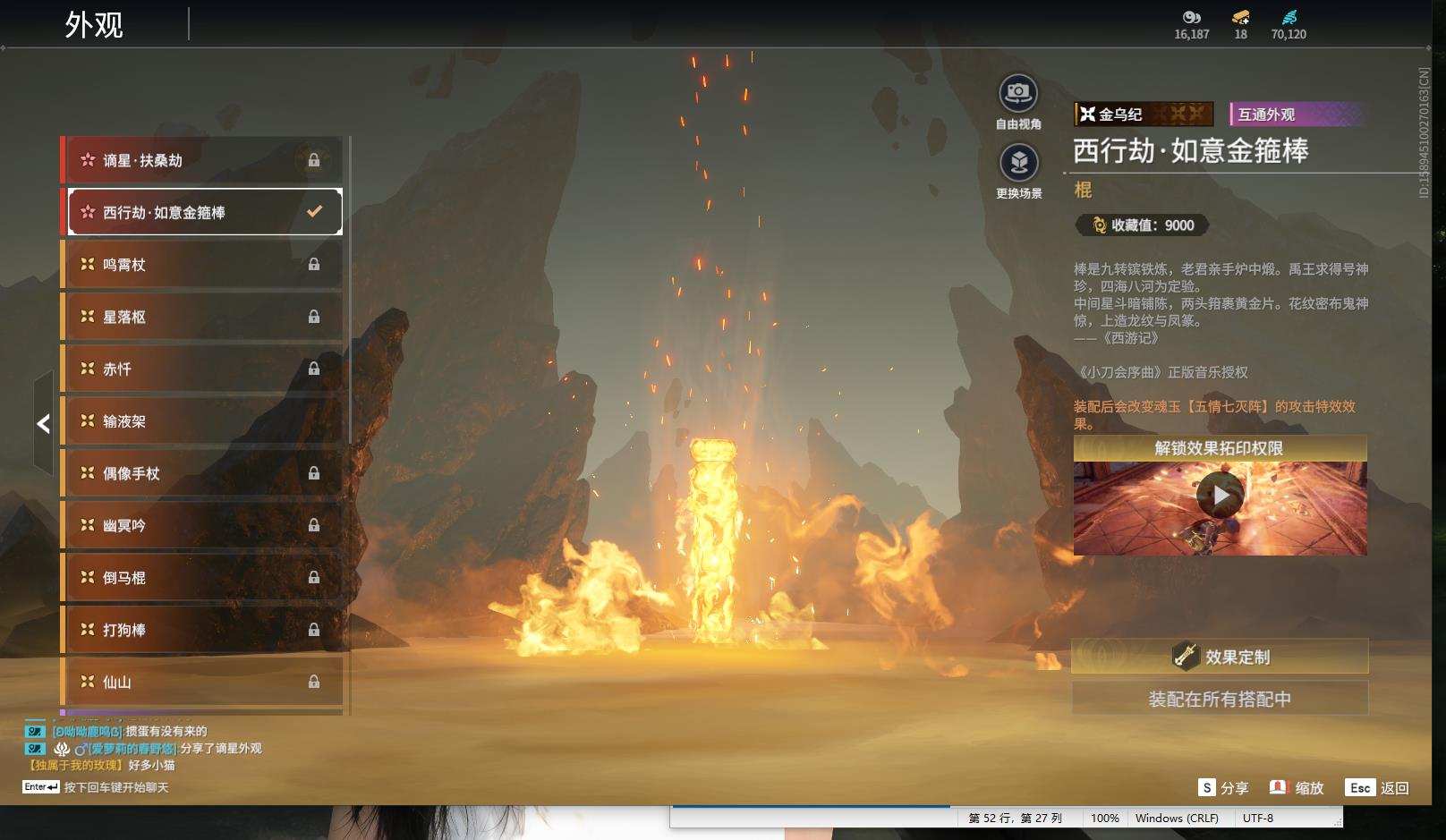This screenshot has width=1446, height=840.
Task: Click the 70,120 feather currency icon
Action: coord(1289,17)
